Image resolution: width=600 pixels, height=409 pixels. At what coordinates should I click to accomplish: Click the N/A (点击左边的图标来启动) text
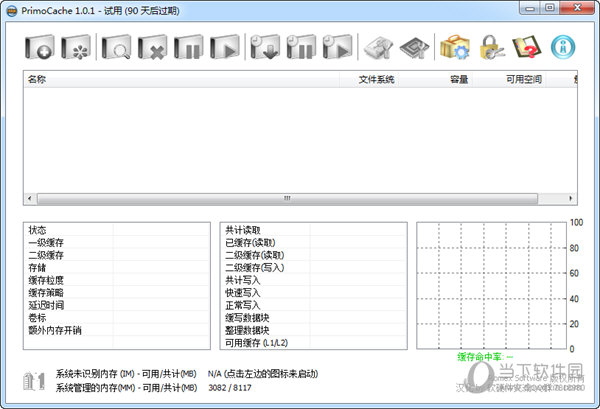click(x=262, y=373)
